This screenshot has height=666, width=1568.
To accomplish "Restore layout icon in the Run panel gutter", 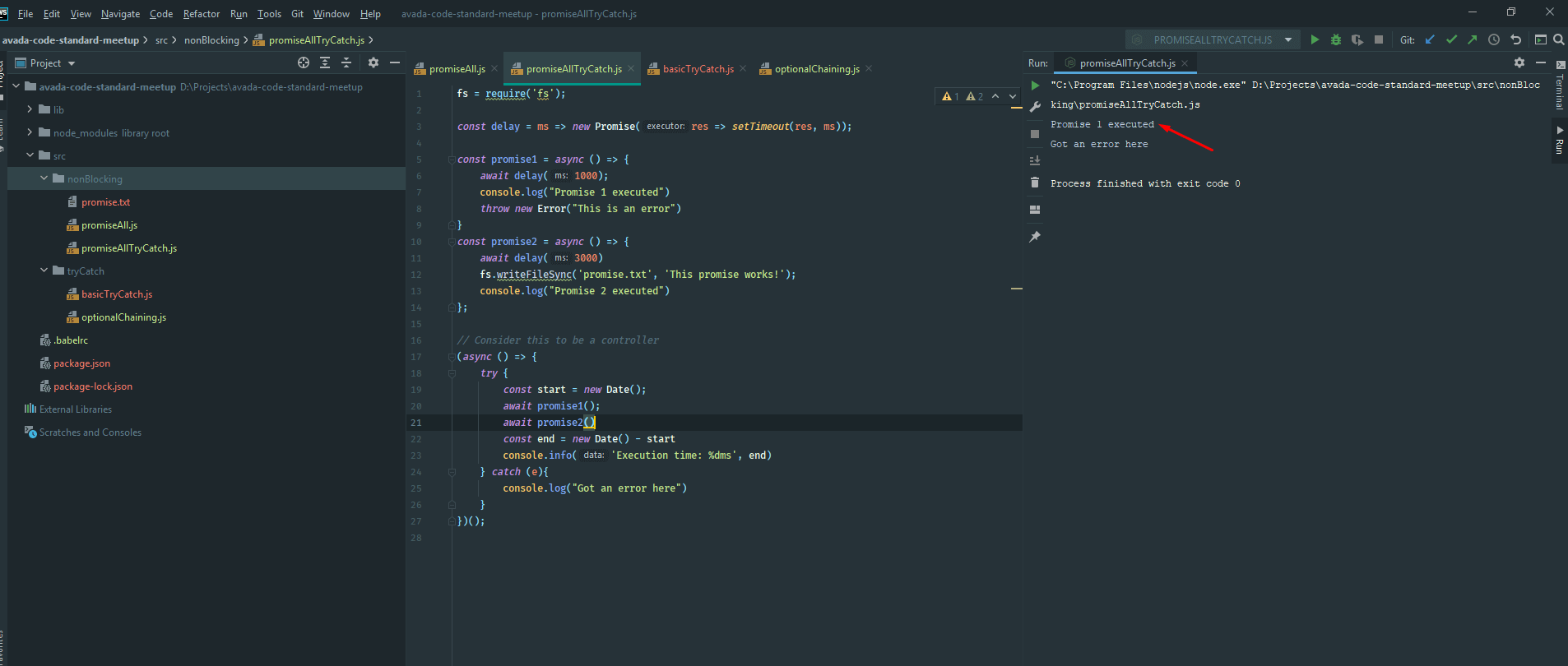I will pos(1035,210).
